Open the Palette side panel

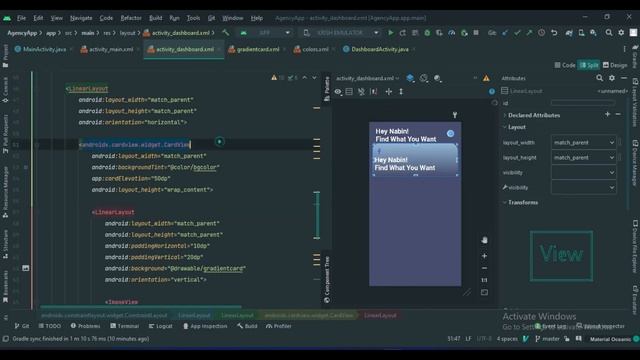pos(327,89)
